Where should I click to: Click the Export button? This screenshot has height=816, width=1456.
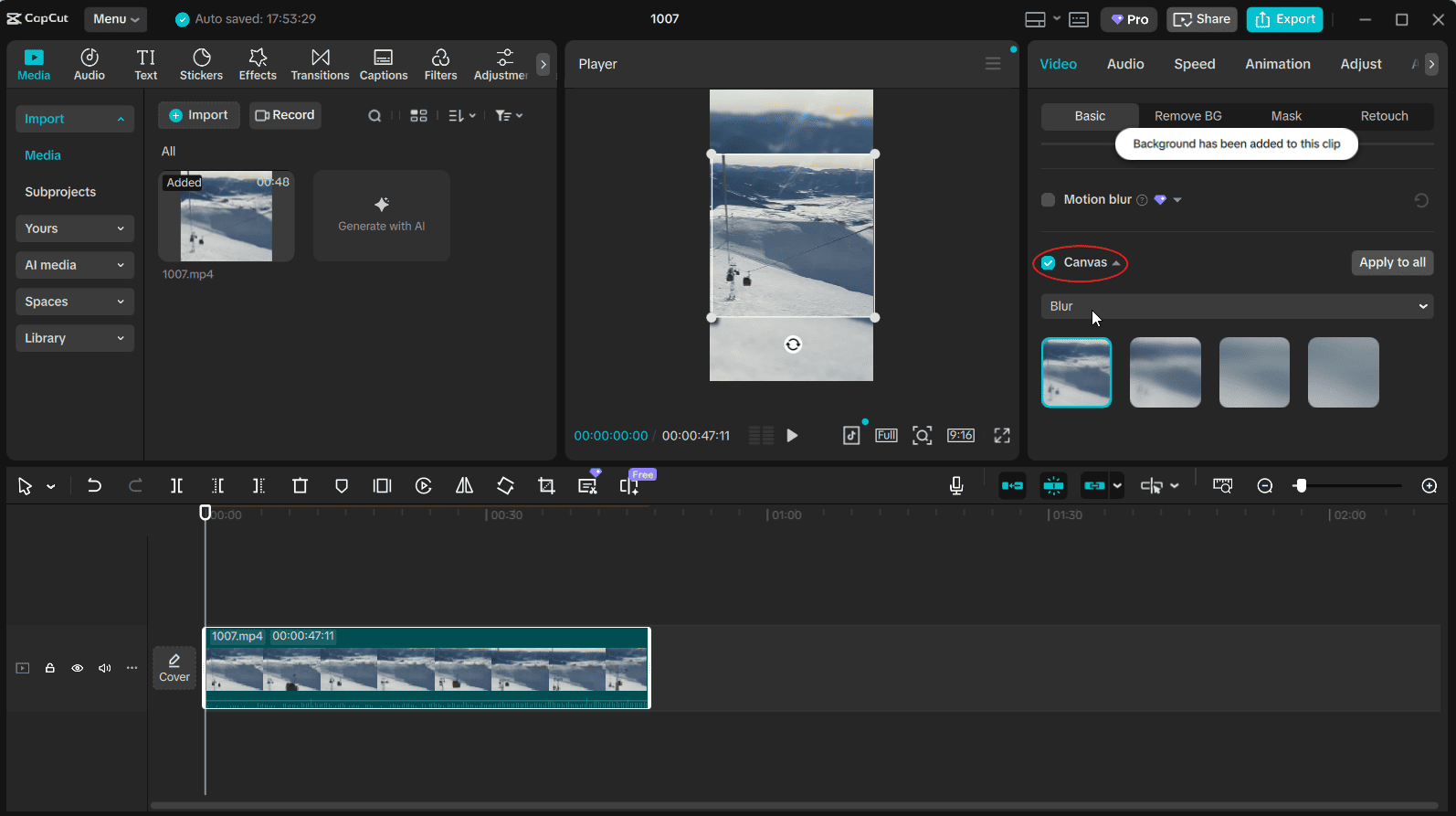click(x=1284, y=19)
